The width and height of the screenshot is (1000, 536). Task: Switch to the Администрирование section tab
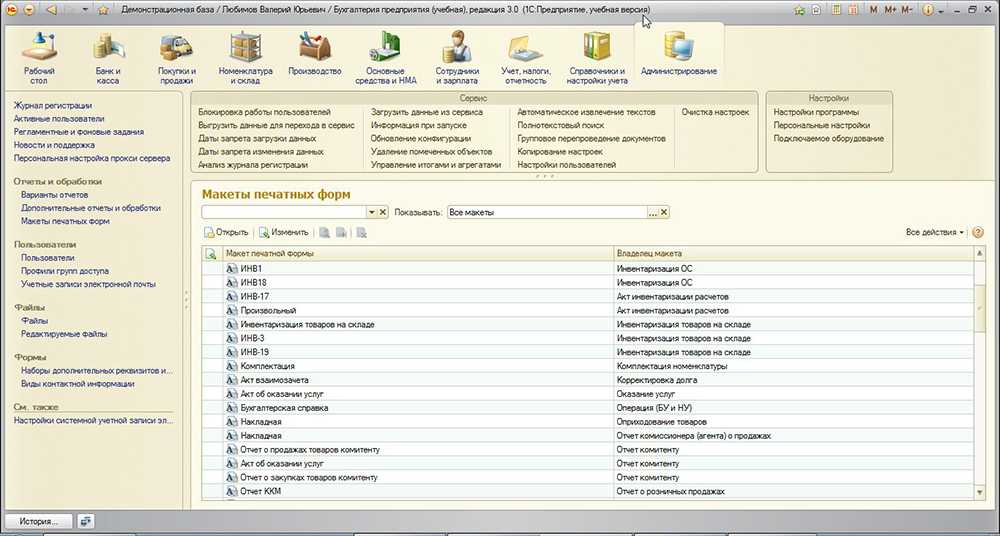point(678,54)
